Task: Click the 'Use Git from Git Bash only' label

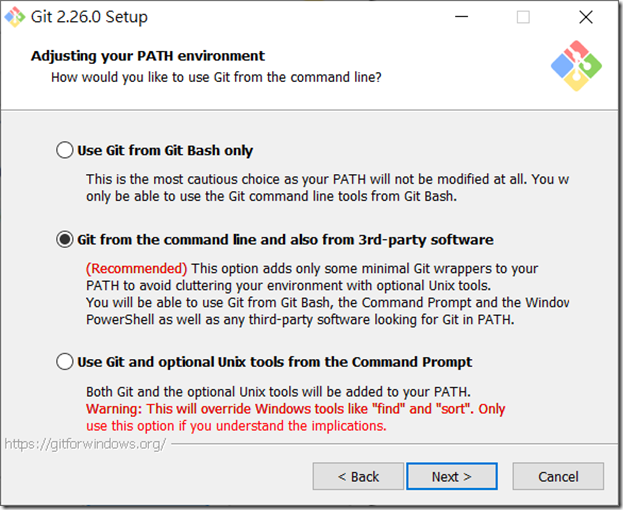Action: pyautogui.click(x=165, y=151)
